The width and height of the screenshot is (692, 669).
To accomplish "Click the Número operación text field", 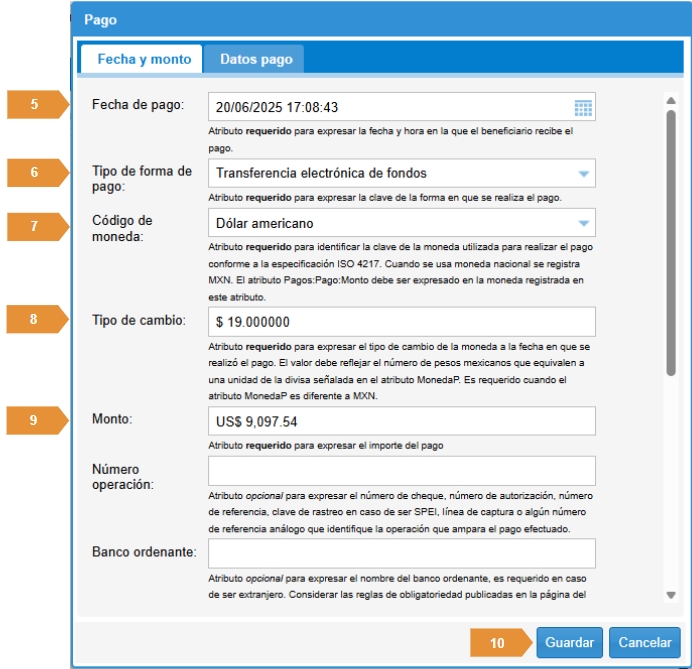I will coord(402,470).
